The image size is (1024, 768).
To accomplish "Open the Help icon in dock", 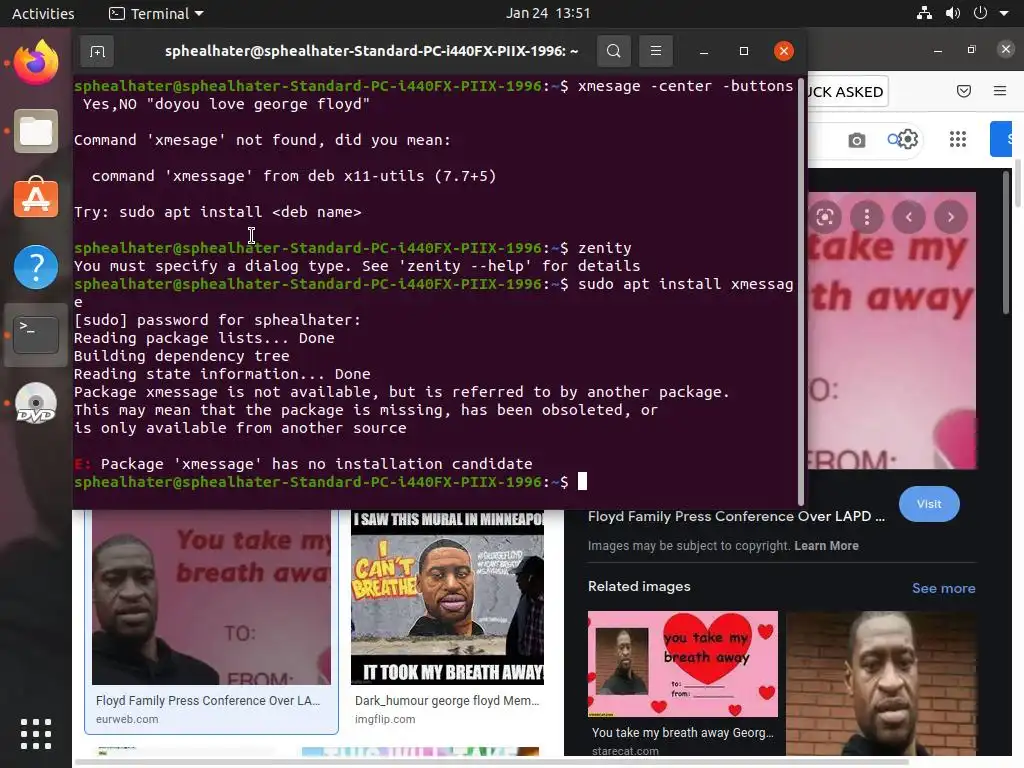I will coord(36,266).
